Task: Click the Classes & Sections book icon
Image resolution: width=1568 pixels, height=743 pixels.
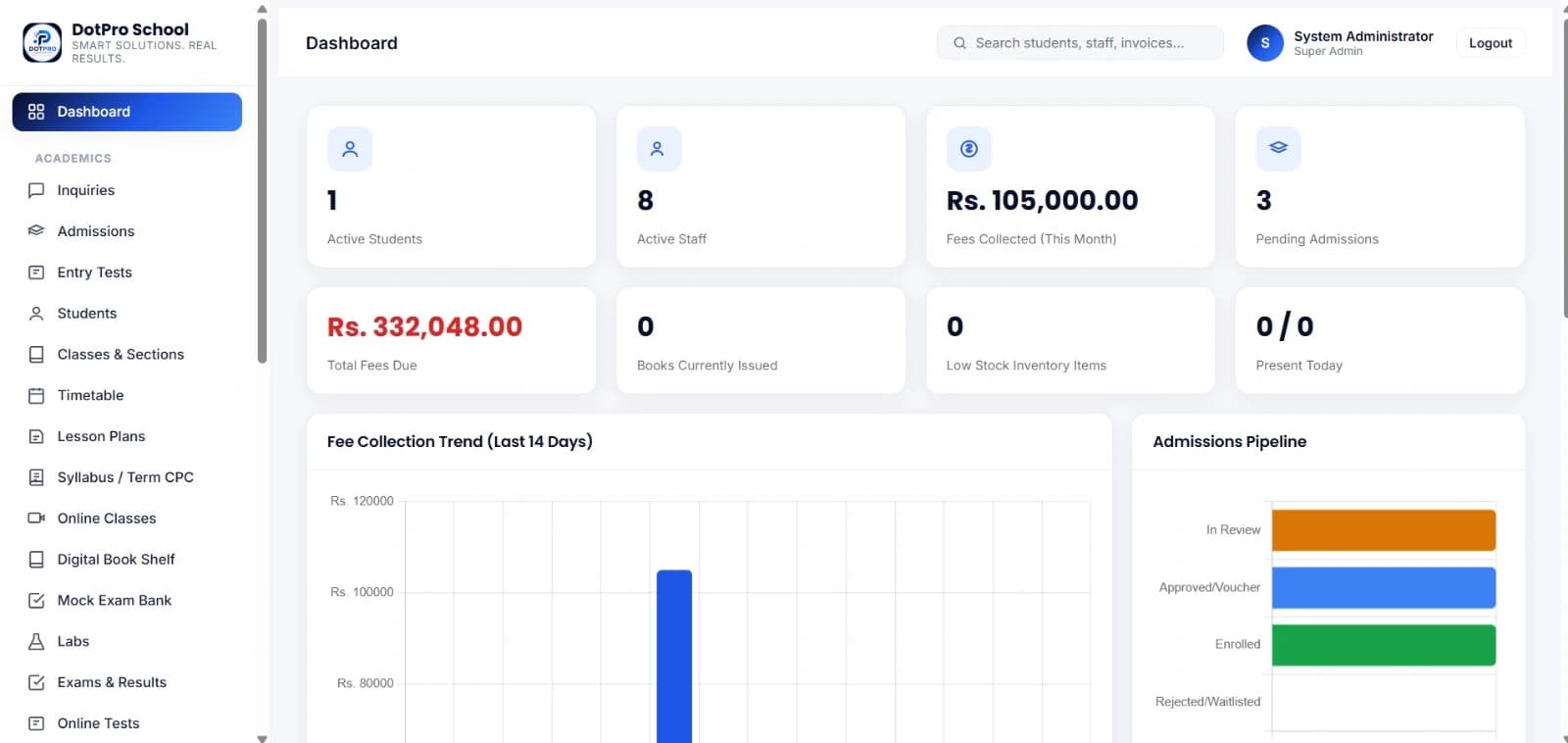Action: click(36, 355)
